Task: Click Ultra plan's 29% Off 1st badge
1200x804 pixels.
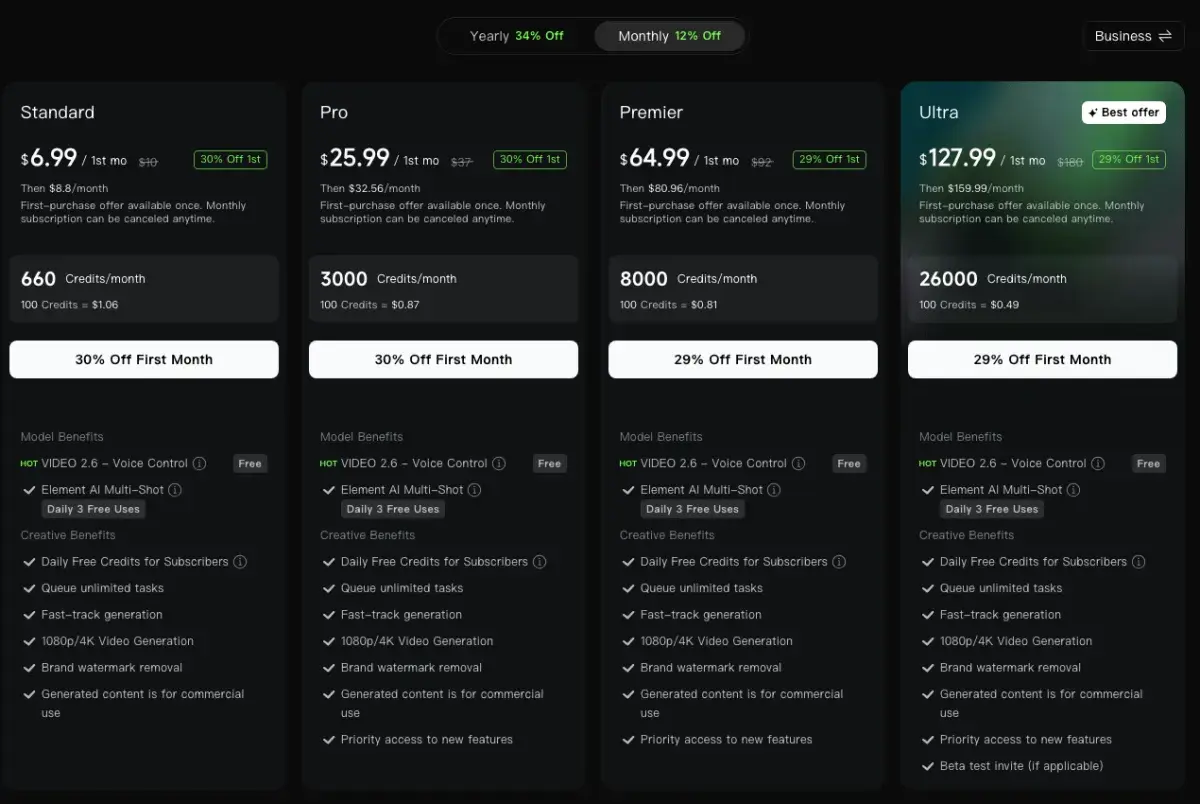Action: pos(1129,159)
